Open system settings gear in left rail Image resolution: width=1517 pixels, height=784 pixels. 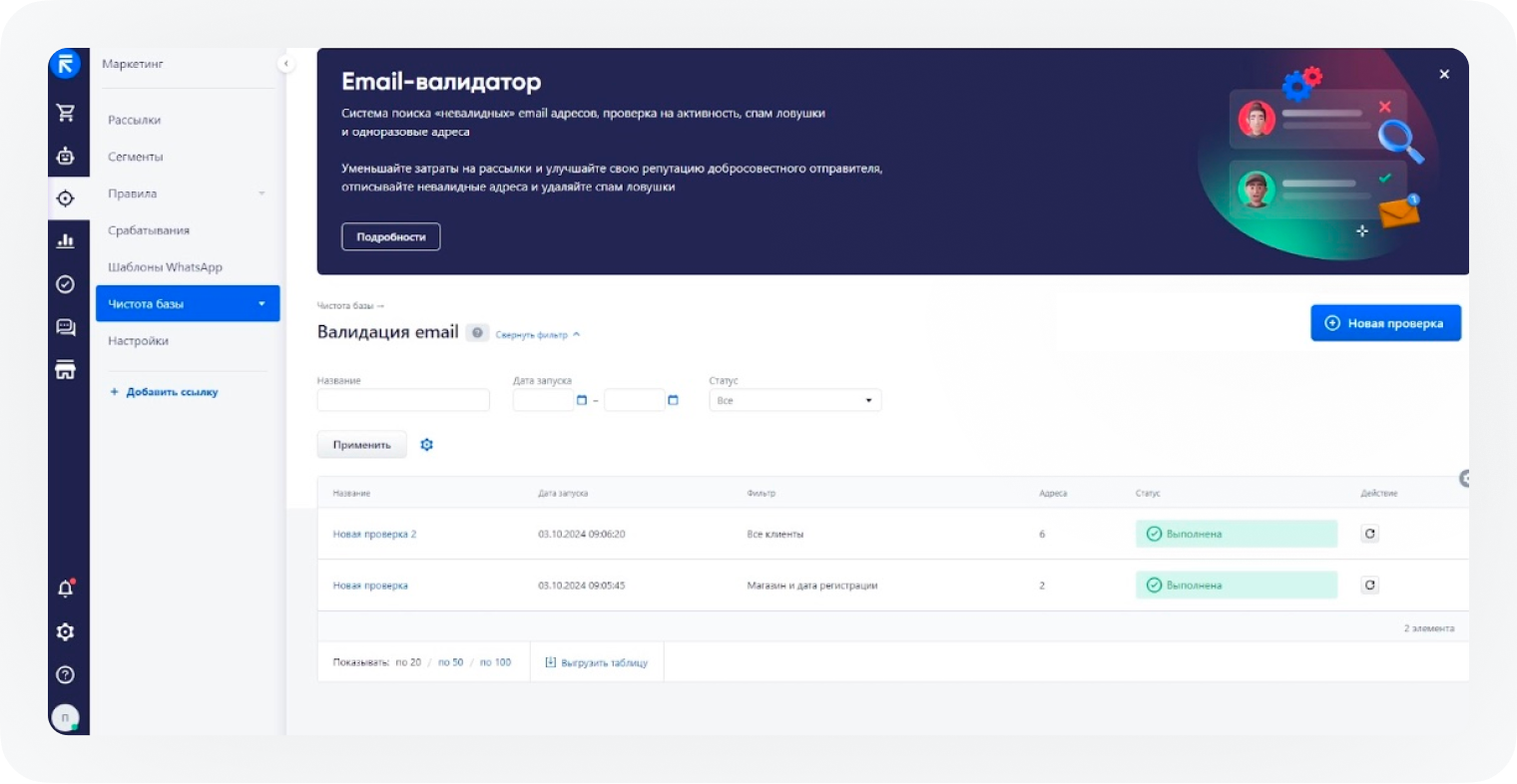[66, 631]
